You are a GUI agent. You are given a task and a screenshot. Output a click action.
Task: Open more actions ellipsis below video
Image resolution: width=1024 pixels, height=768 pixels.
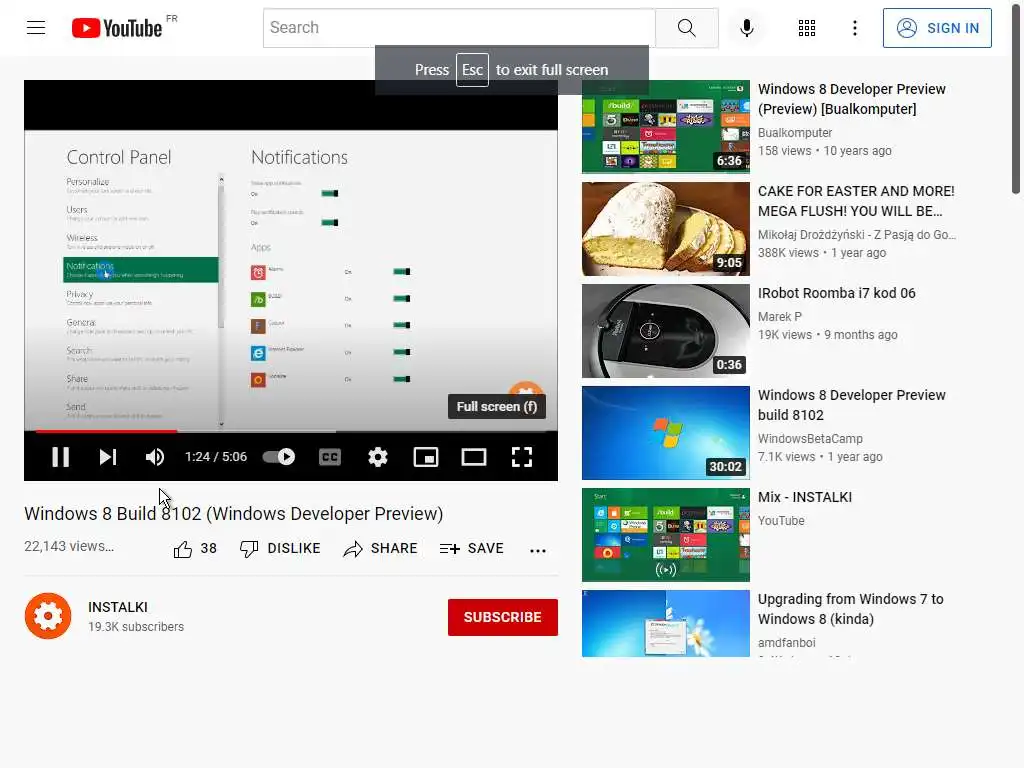(537, 551)
